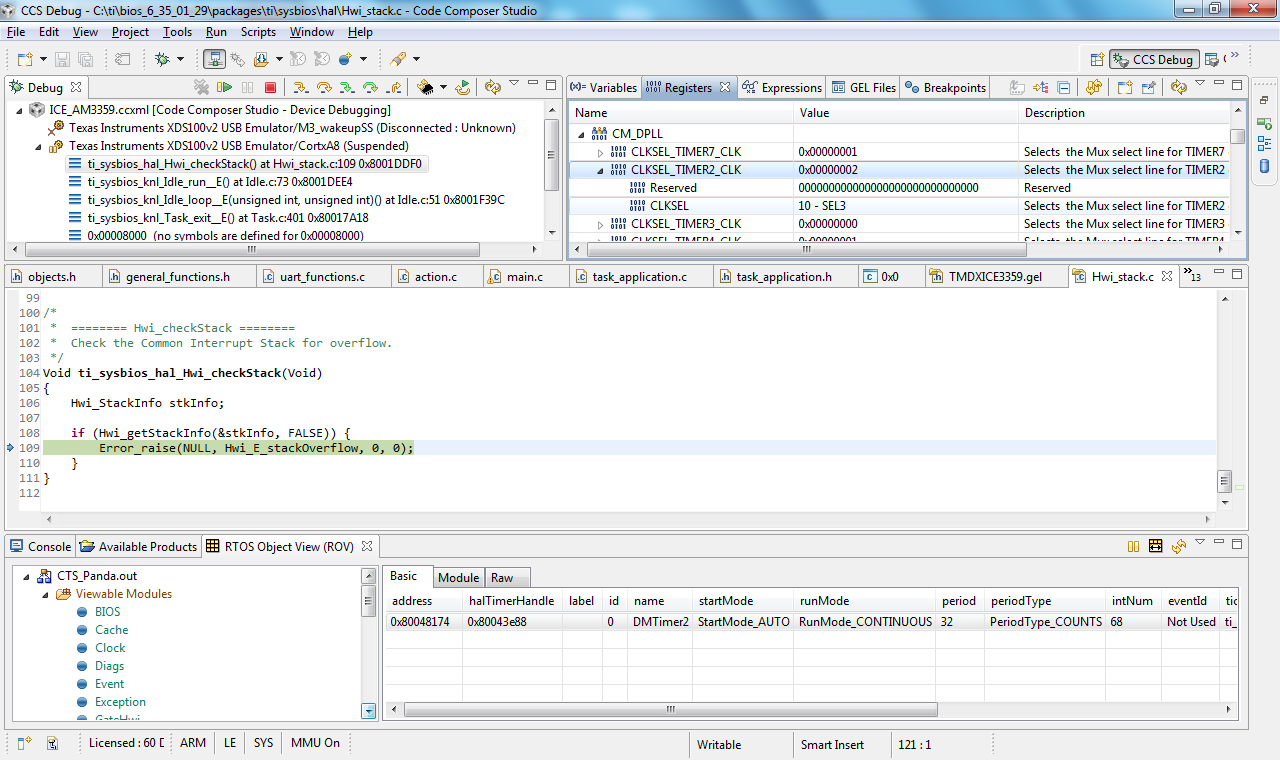
Task: Open the Search dropdown arrow
Action: click(x=416, y=59)
